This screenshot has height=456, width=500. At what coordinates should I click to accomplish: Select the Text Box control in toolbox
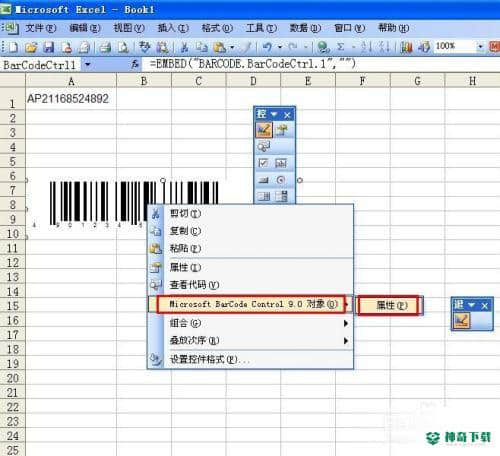[x=281, y=163]
